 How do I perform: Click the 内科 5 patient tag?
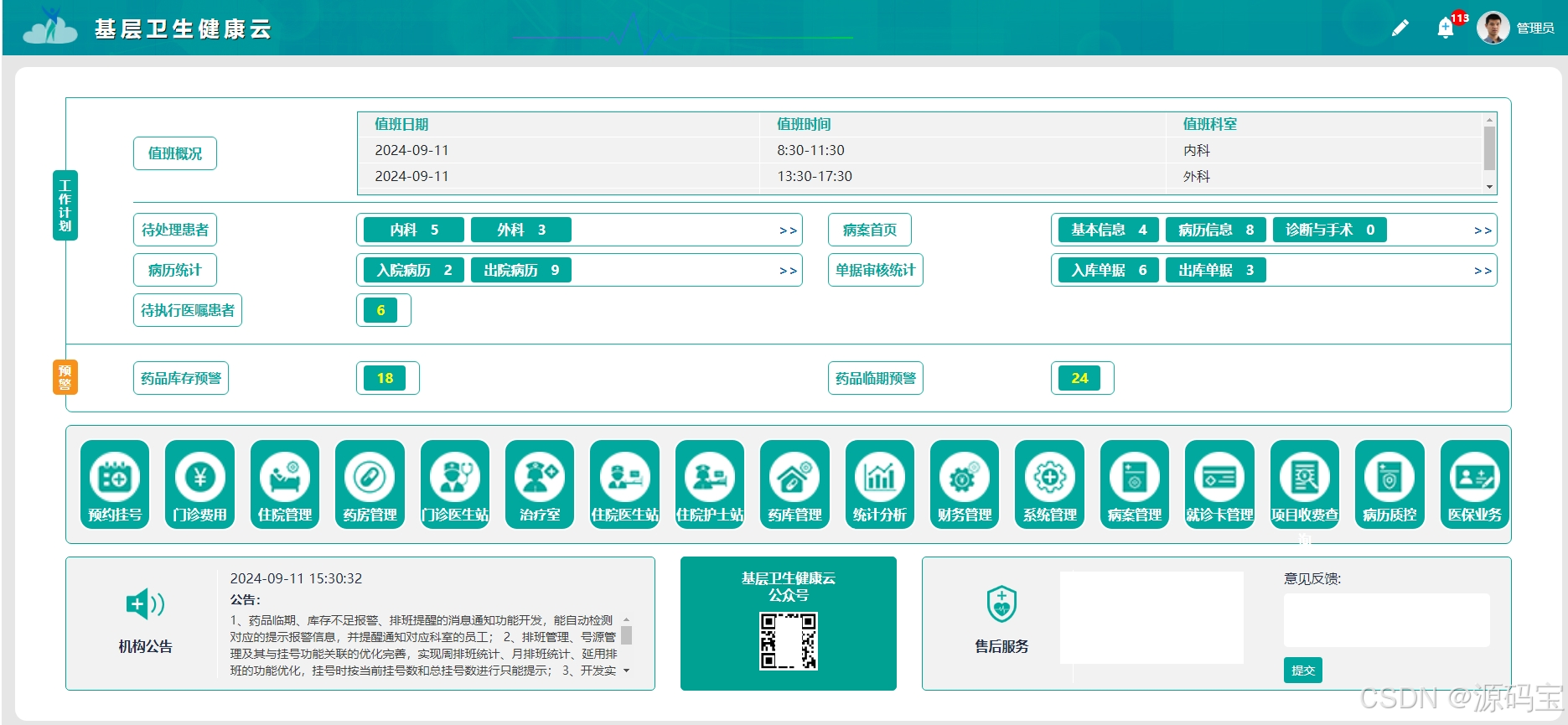point(414,230)
